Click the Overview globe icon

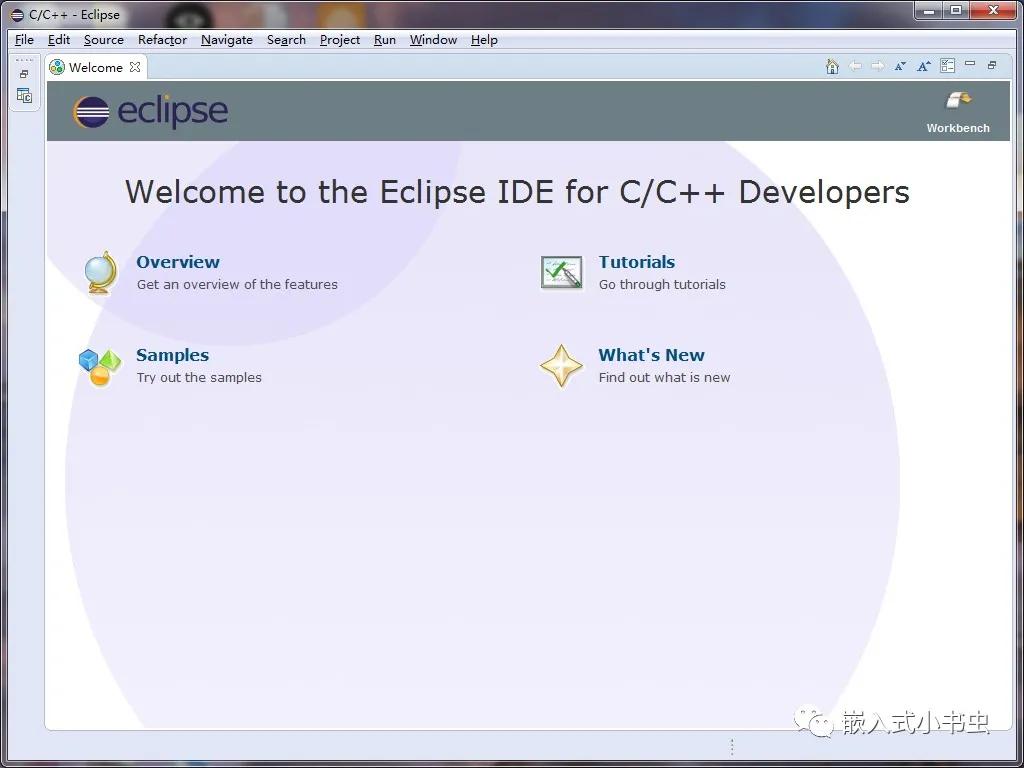pyautogui.click(x=100, y=272)
